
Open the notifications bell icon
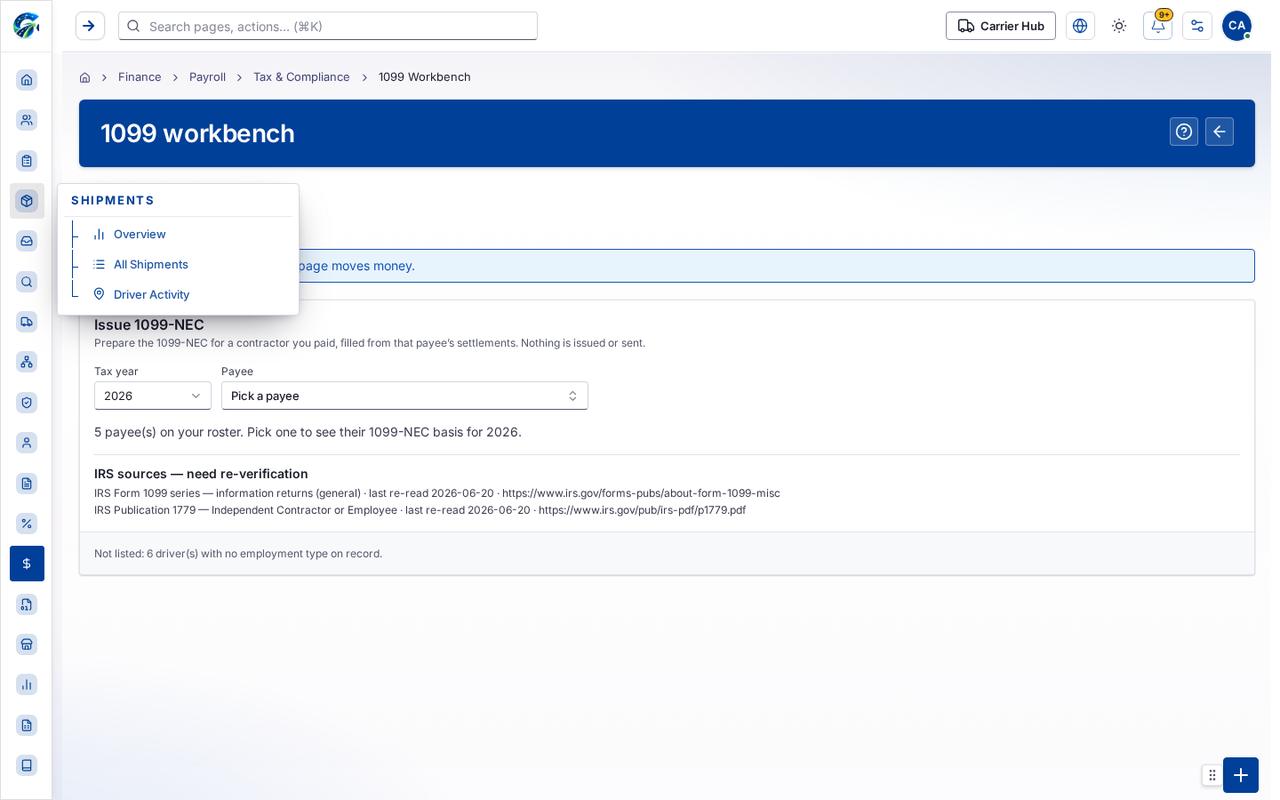point(1157,26)
